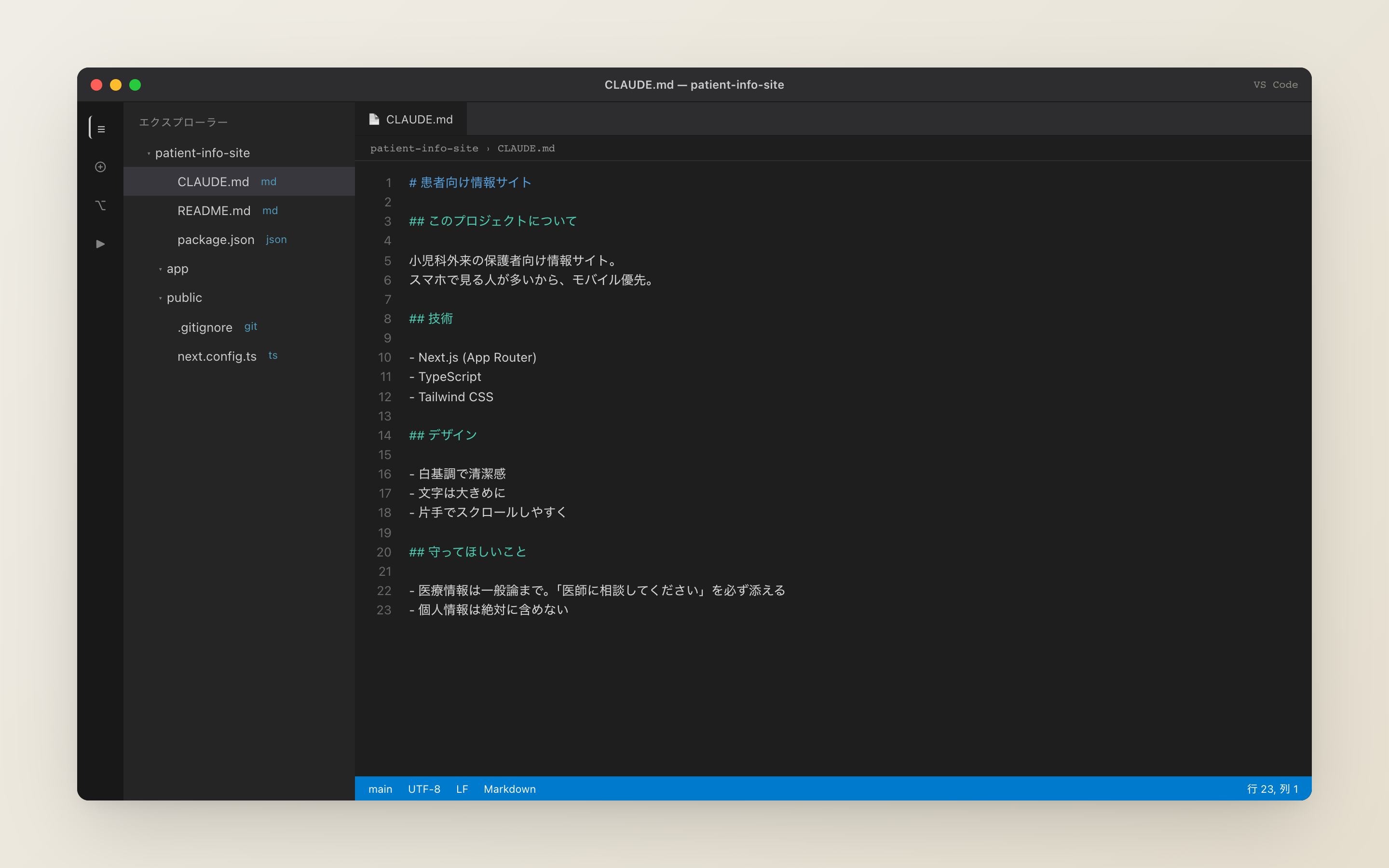The height and width of the screenshot is (868, 1389).
Task: Click the window title 'CLAUDE.md — patient-info-site'
Action: pyautogui.click(x=694, y=85)
